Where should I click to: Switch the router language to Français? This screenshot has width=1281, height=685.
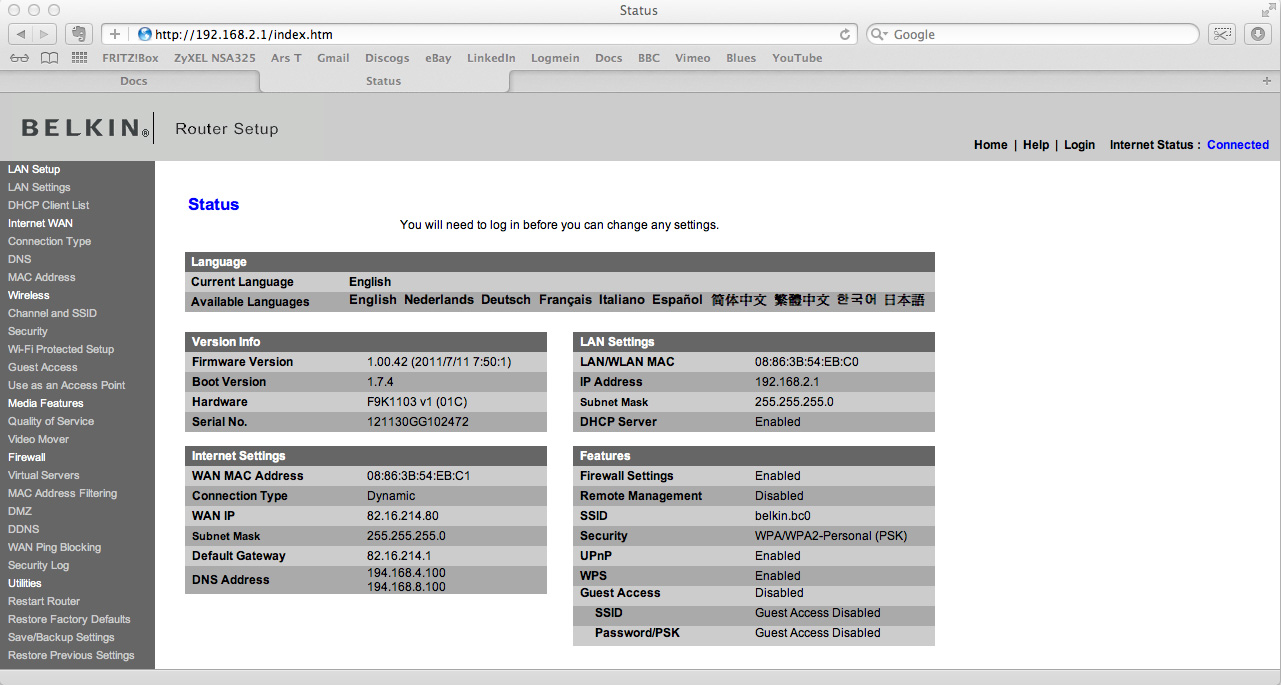pos(566,300)
